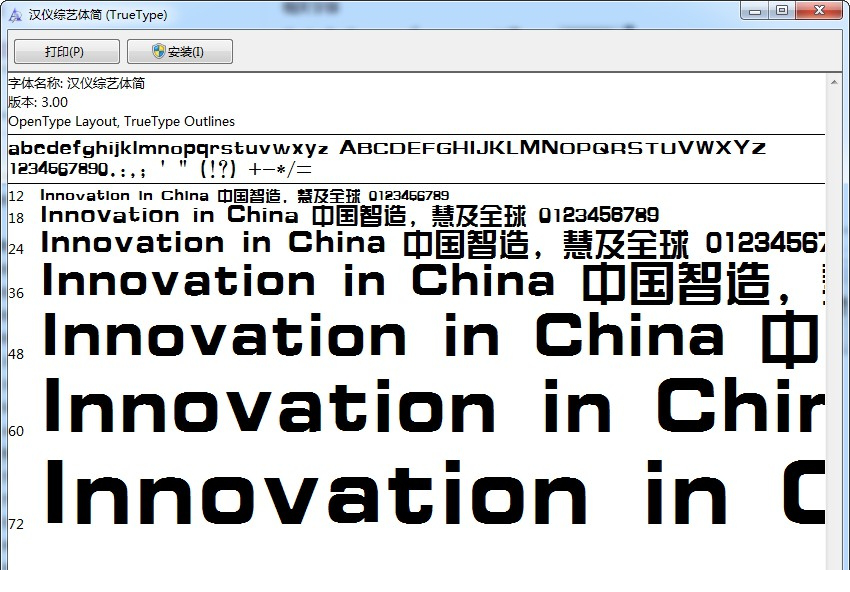Click the font viewer icon in title bar

[x=15, y=15]
